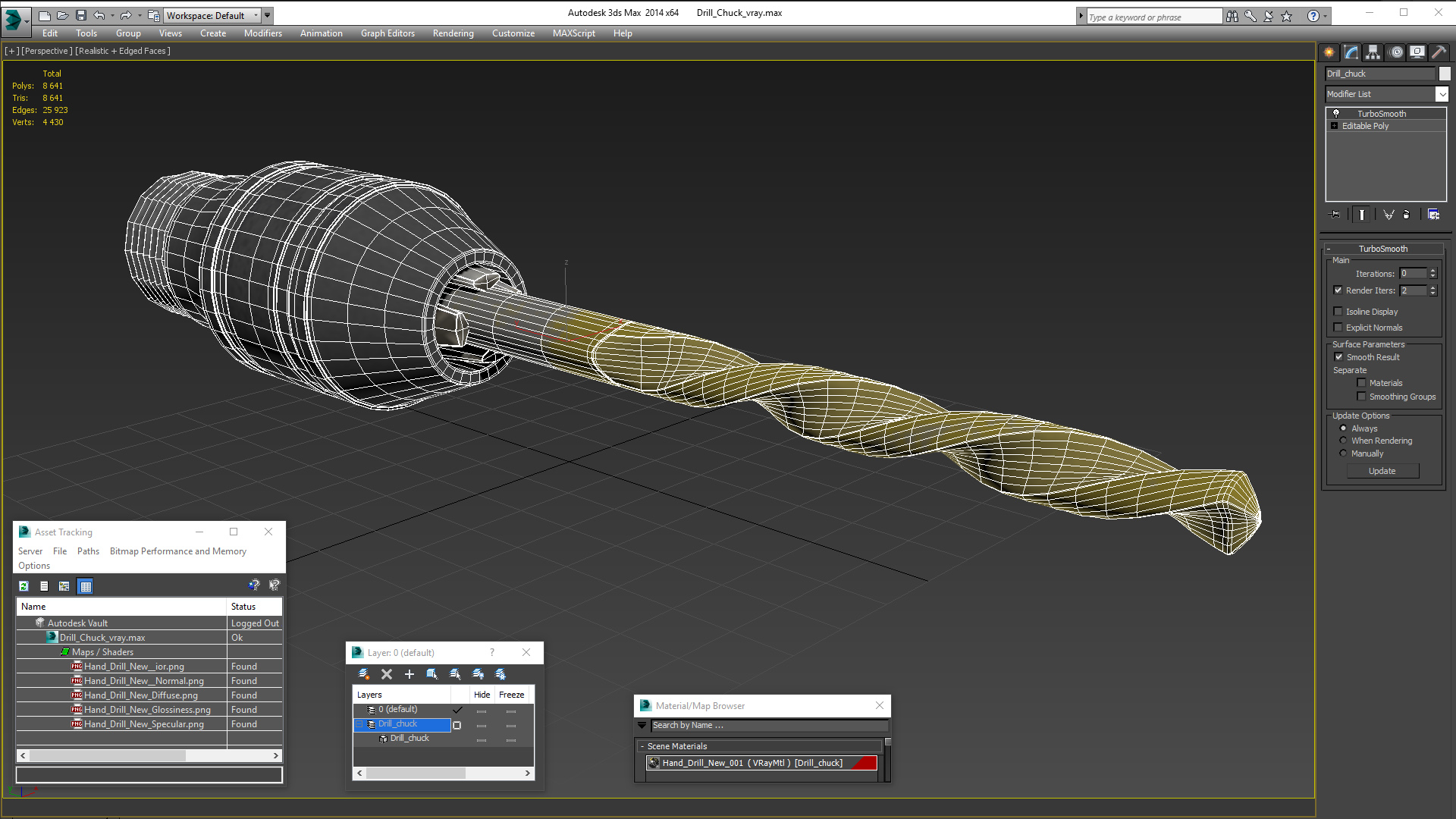Select Manually update option
1456x819 pixels.
tap(1344, 453)
